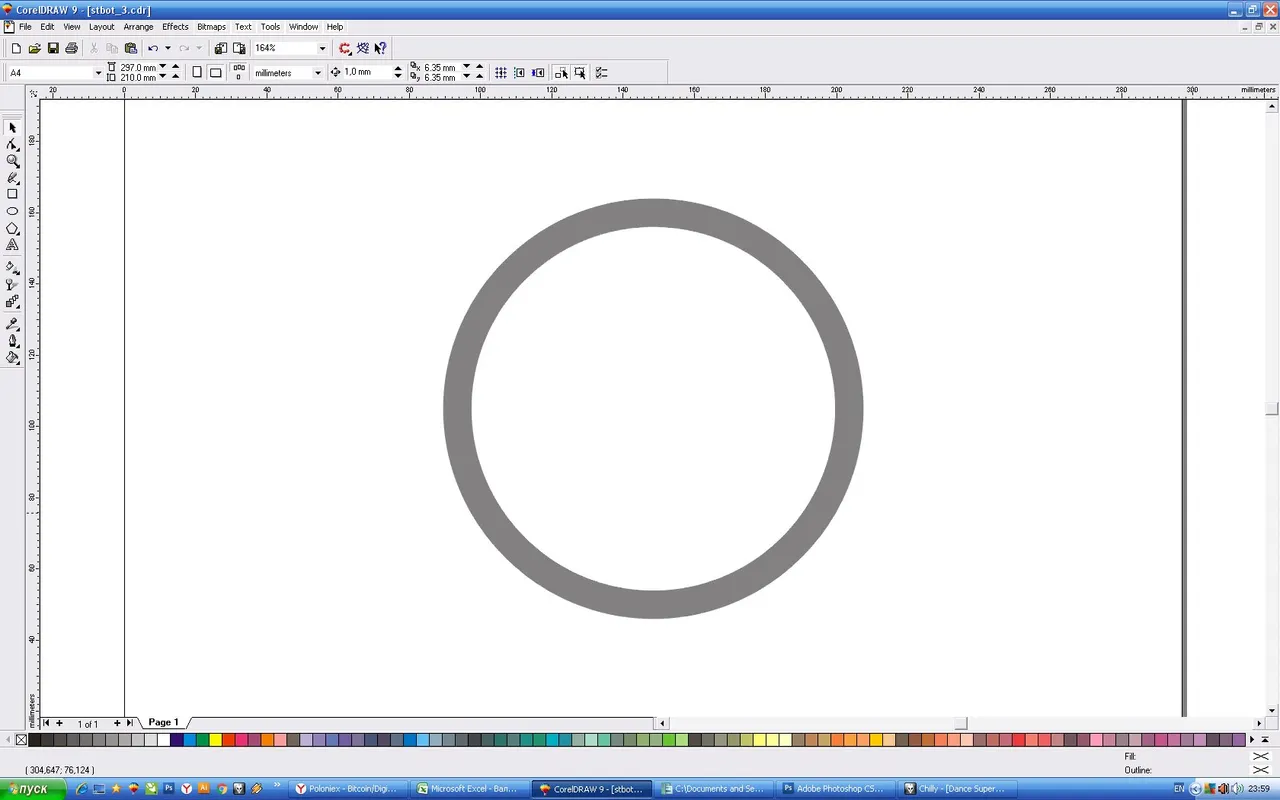Click the Undo arrow icon

tap(153, 48)
